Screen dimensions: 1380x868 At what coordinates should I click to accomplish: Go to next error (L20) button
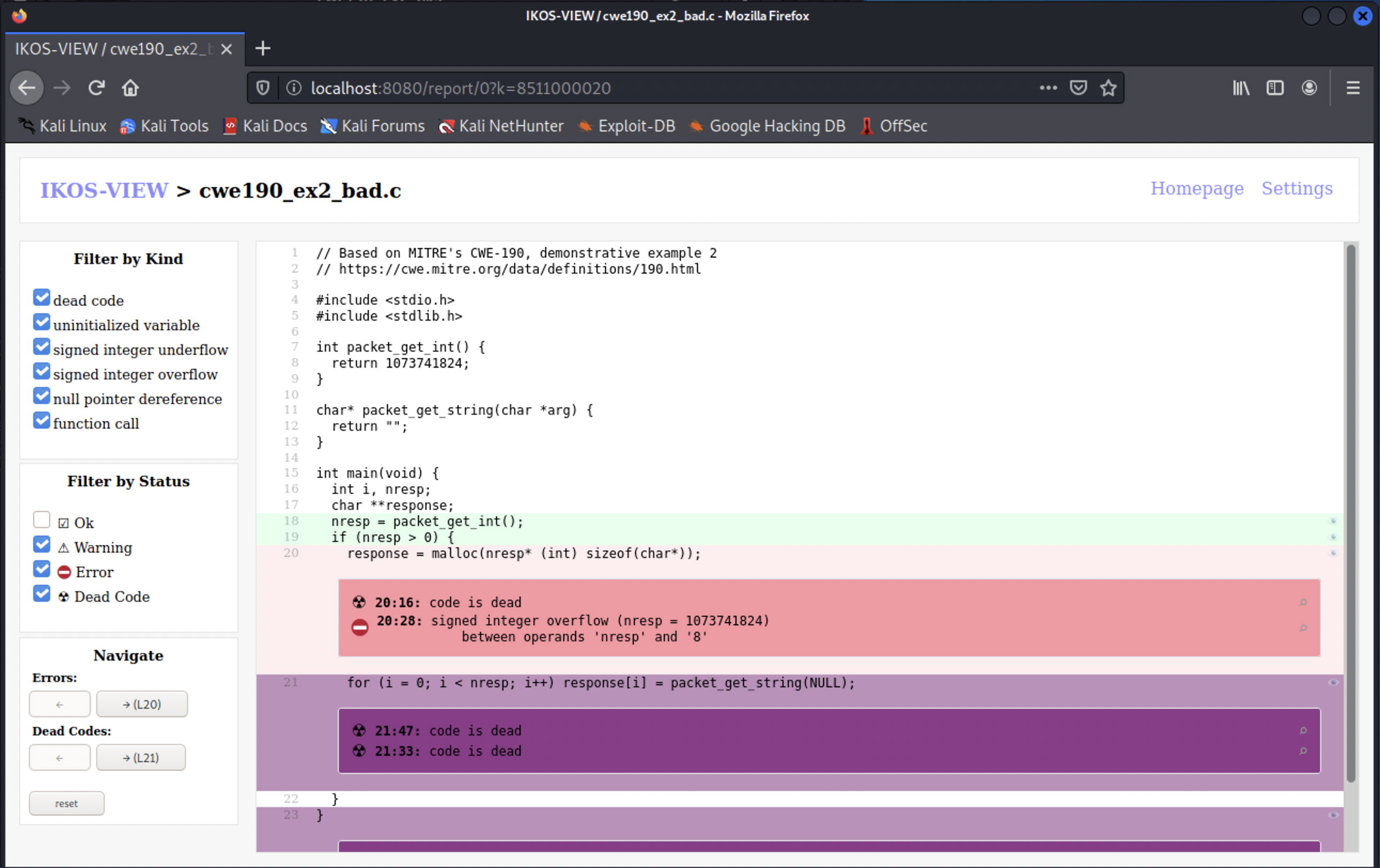pos(142,704)
